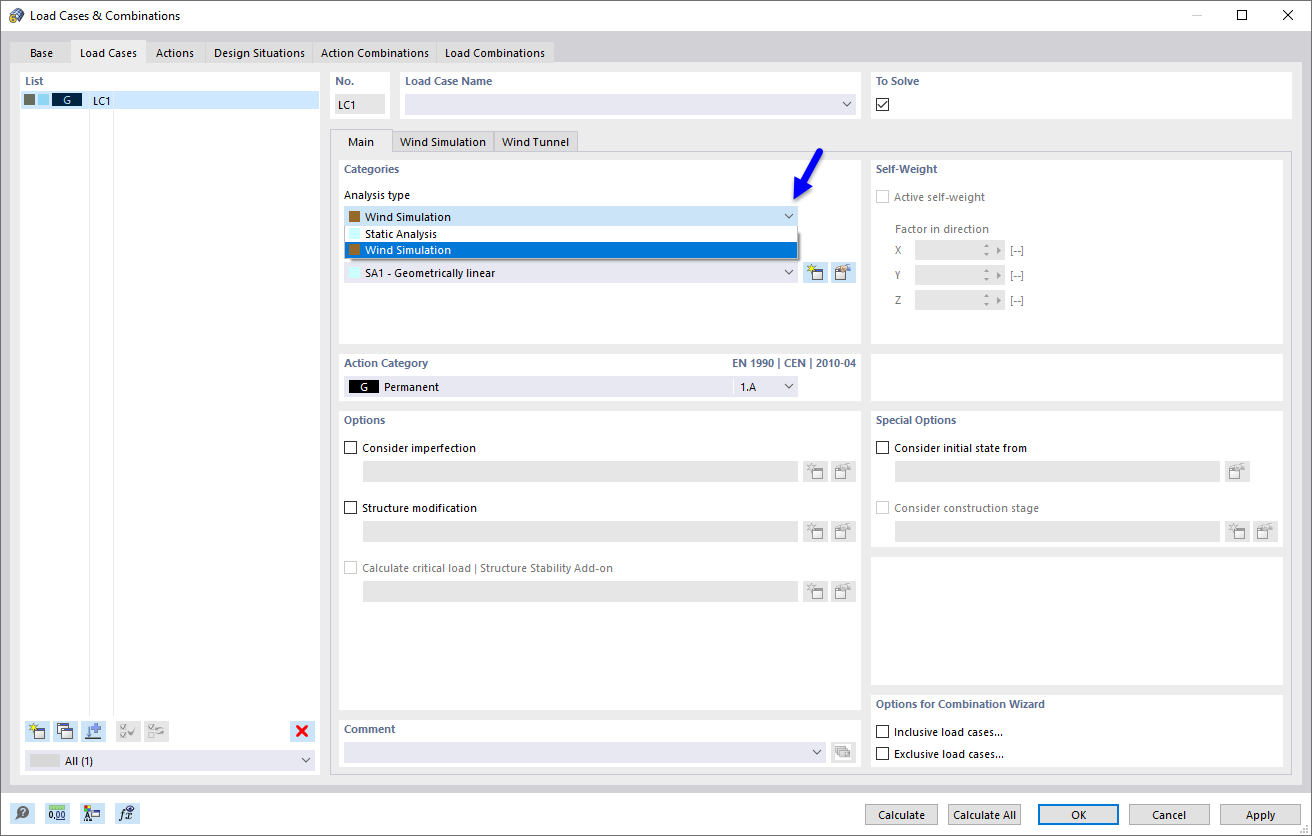Check Exclusive load cases option

[882, 754]
